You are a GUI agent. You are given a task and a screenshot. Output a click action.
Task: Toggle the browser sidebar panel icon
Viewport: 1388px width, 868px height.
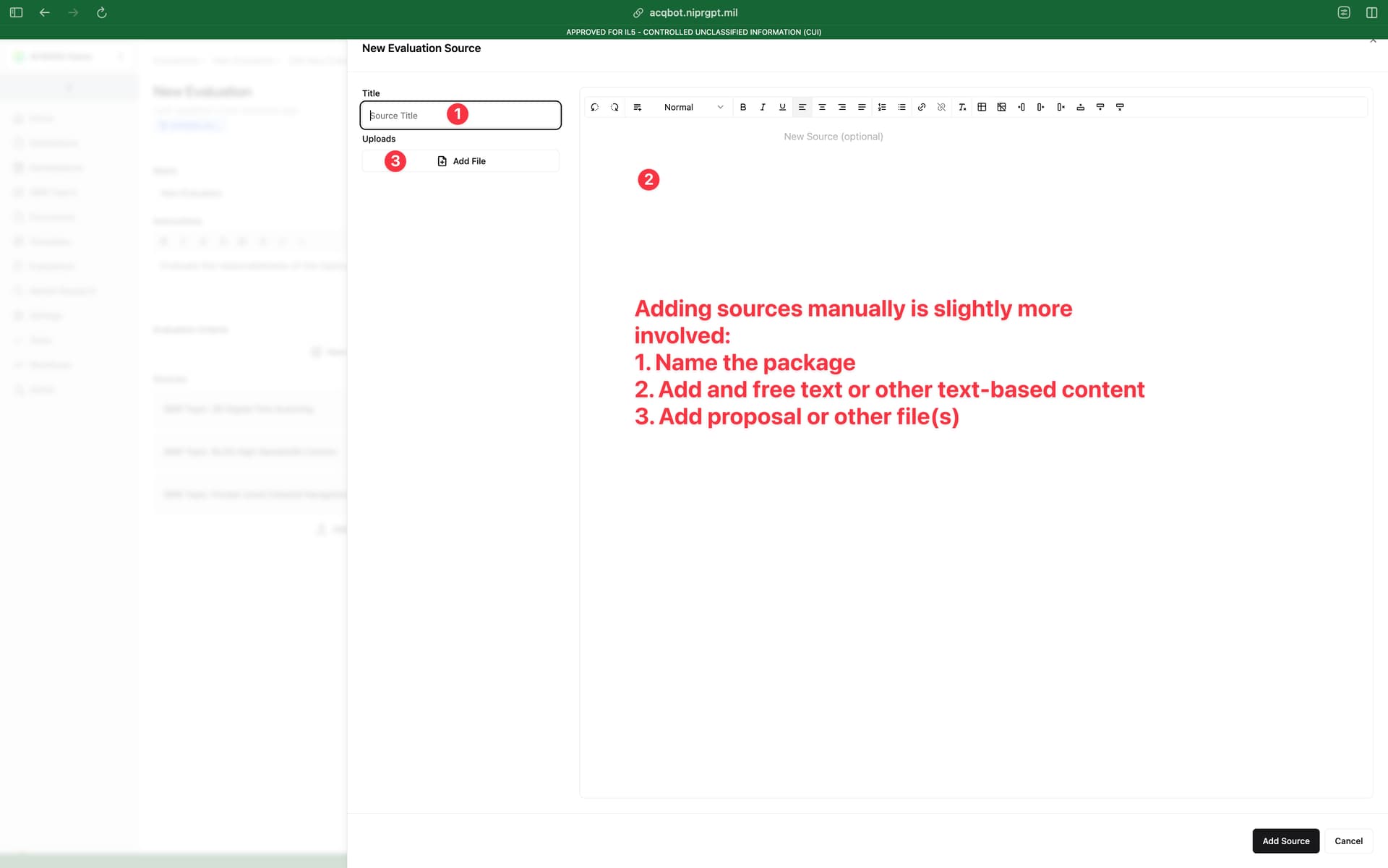click(x=16, y=12)
